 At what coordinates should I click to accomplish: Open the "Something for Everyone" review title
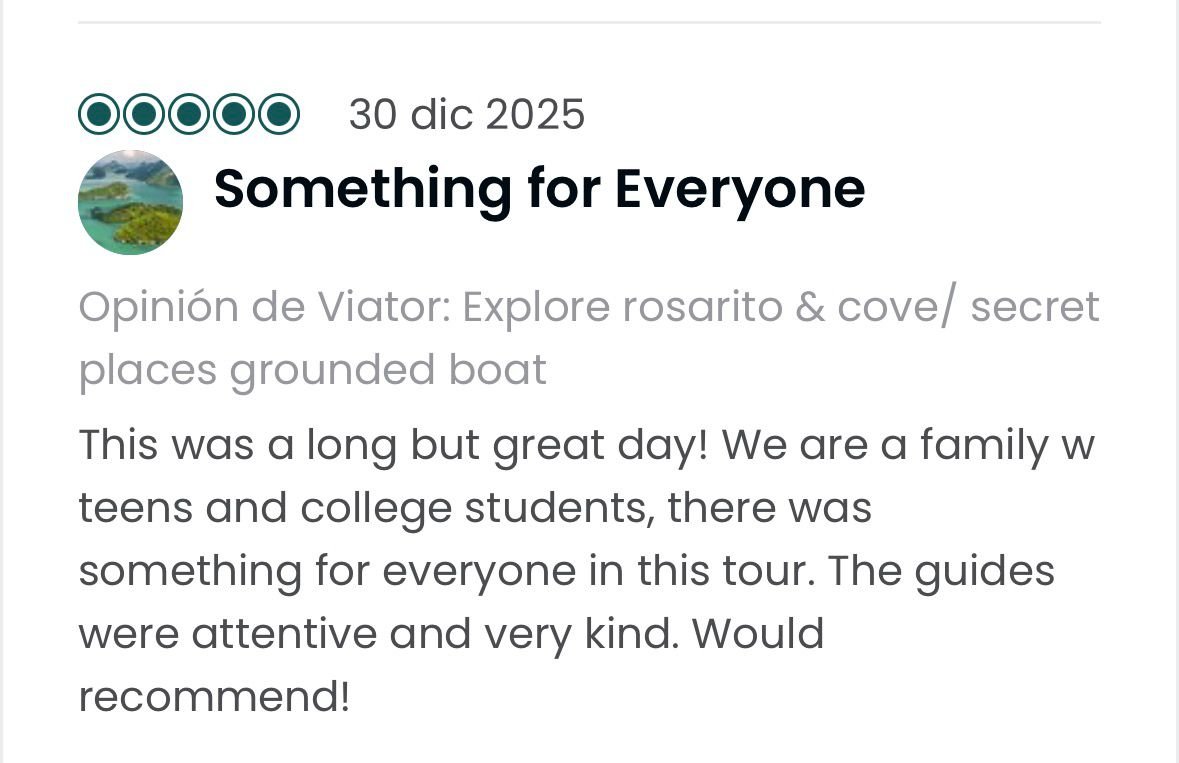tap(539, 188)
